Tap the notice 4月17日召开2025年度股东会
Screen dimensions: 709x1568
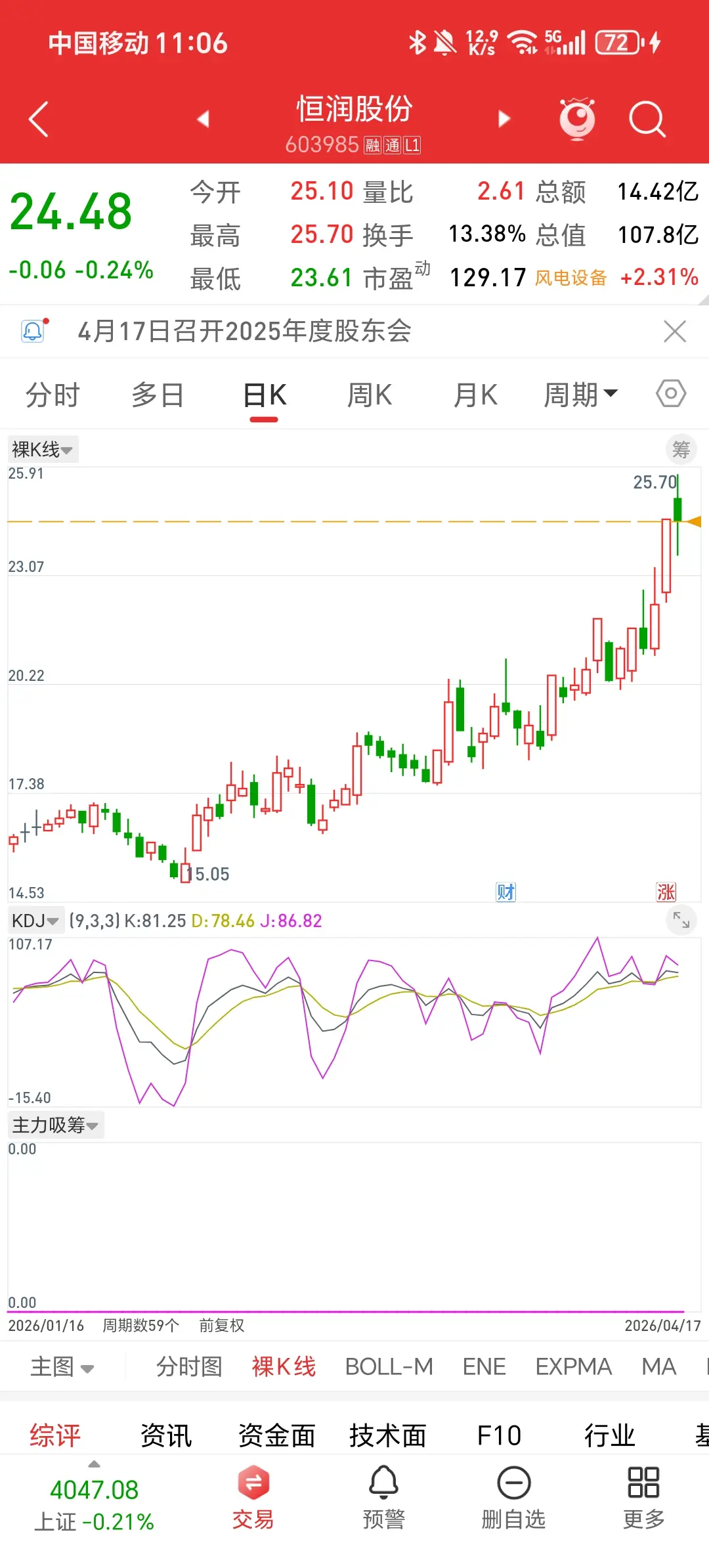244,330
